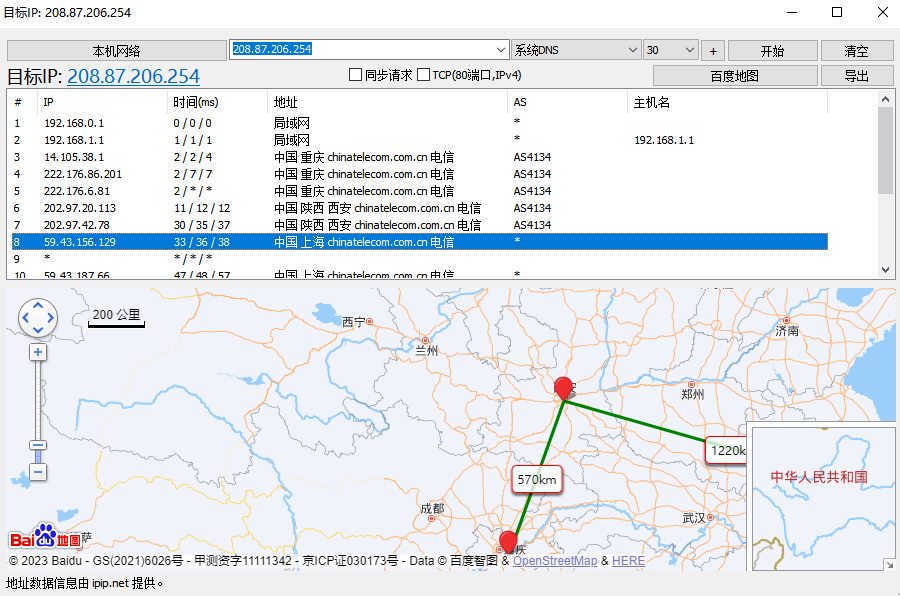Enable the TCP(80端口,IPv4) checkbox
Screen dimensions: 900x596
click(x=423, y=75)
